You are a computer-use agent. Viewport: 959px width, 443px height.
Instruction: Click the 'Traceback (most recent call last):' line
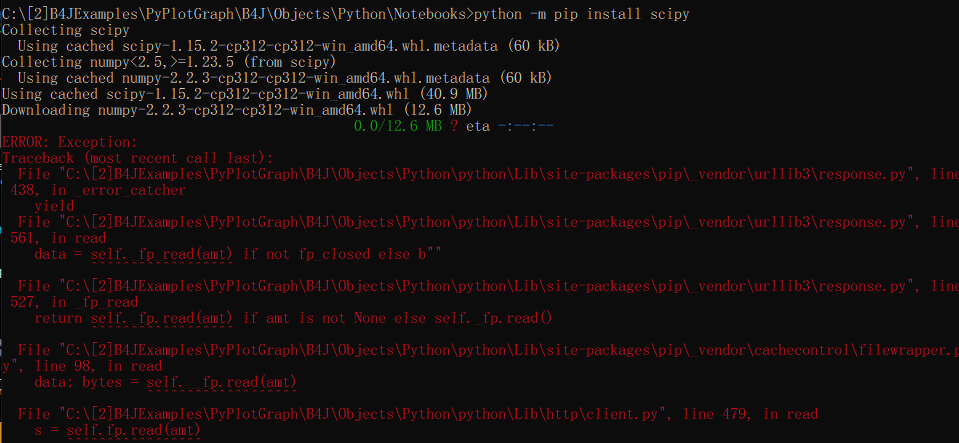click(x=137, y=158)
